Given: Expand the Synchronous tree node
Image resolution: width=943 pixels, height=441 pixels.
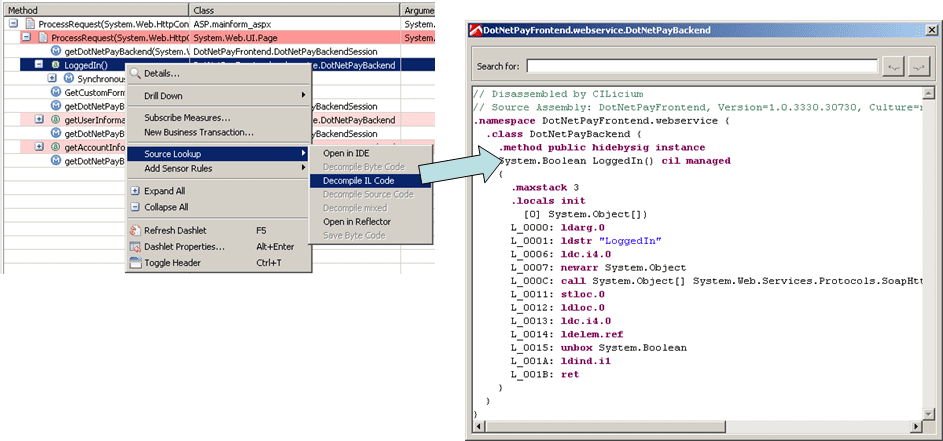Looking at the screenshot, I should [52, 78].
